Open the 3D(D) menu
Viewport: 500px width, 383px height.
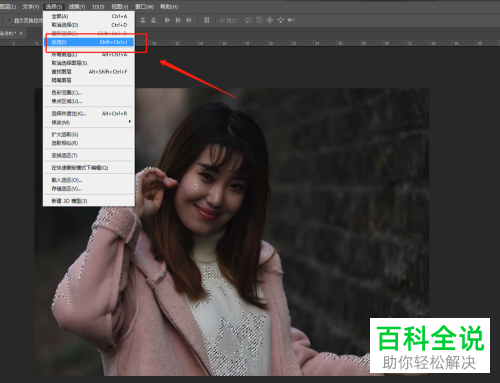pos(98,7)
